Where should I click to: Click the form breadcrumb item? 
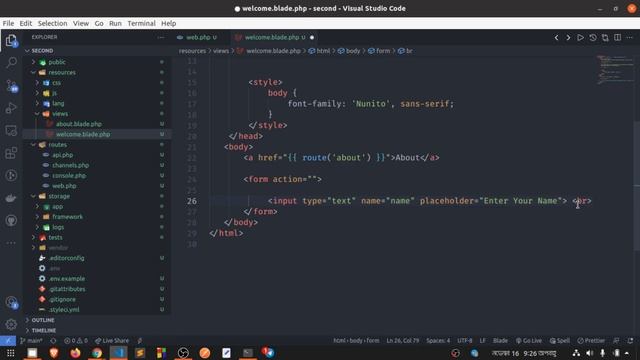click(382, 51)
